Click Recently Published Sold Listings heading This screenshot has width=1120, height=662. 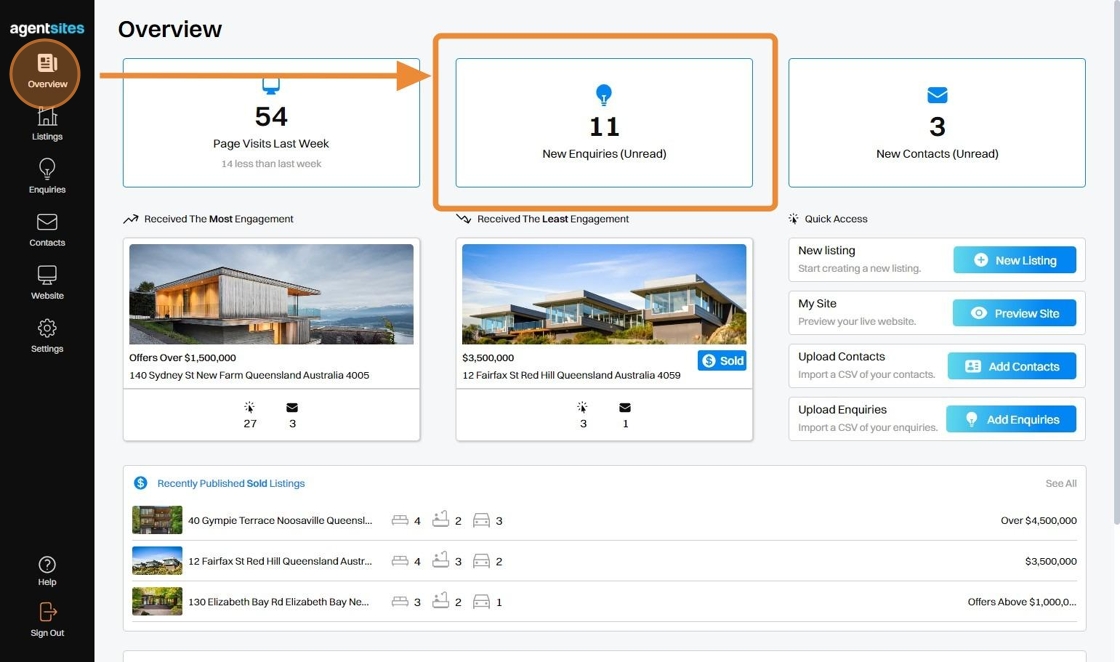pyautogui.click(x=231, y=483)
